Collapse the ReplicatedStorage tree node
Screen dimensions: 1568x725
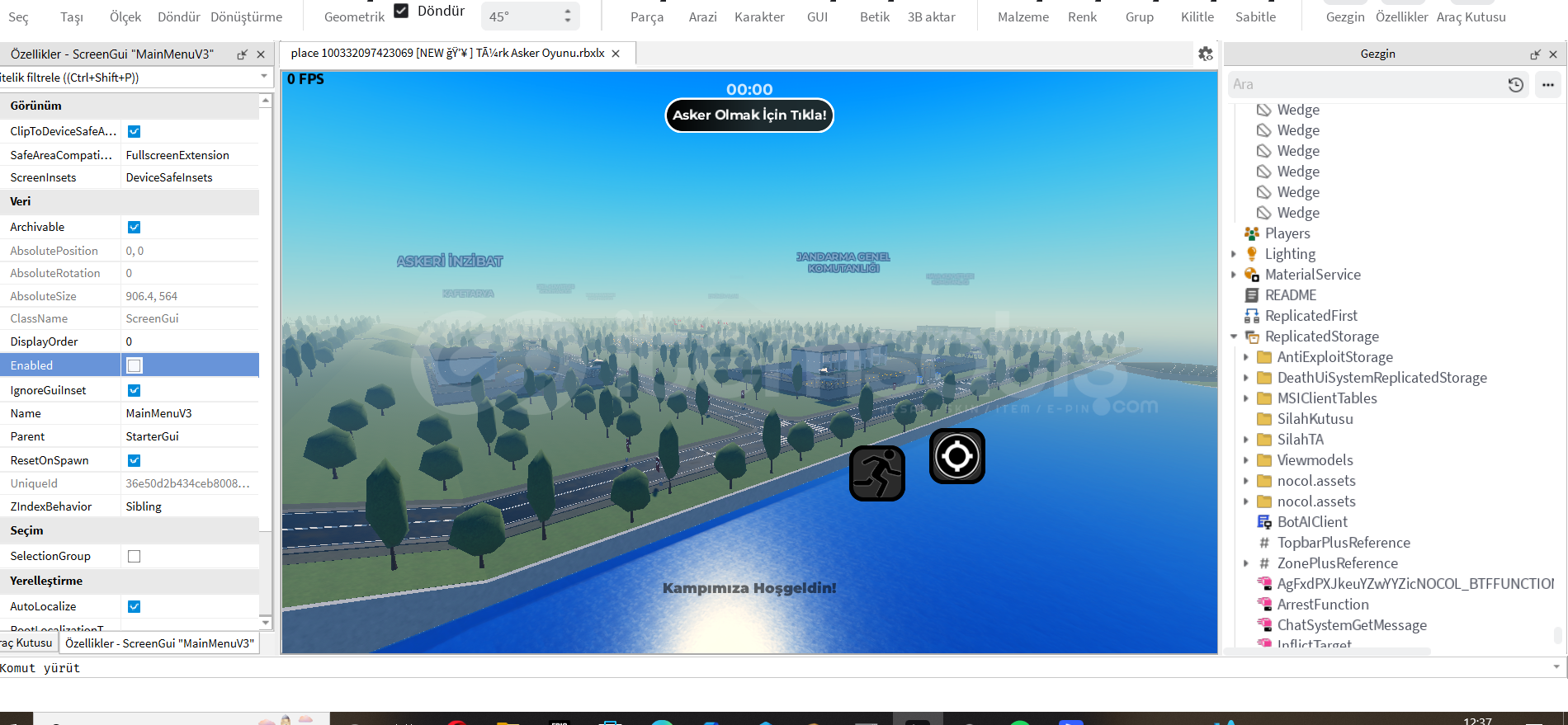coord(1234,337)
